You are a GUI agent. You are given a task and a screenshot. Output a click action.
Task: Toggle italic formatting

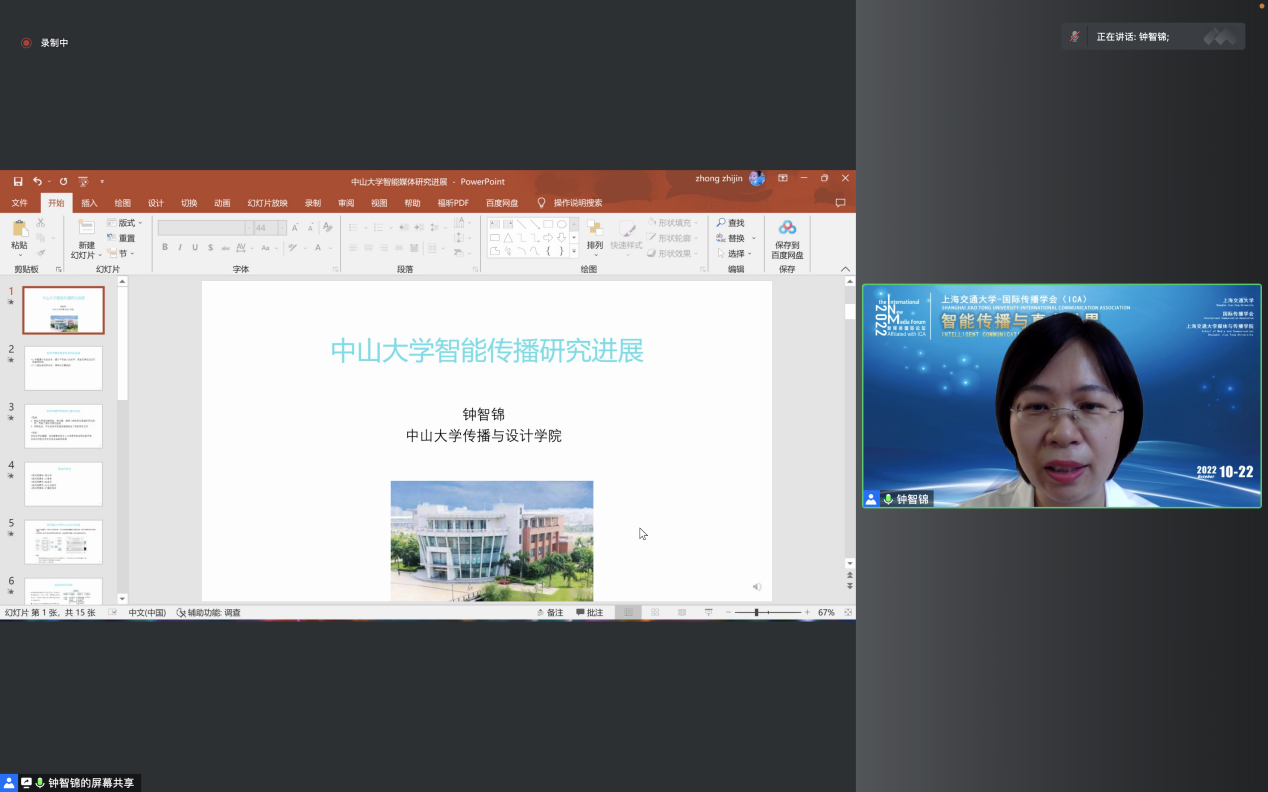[x=180, y=246]
